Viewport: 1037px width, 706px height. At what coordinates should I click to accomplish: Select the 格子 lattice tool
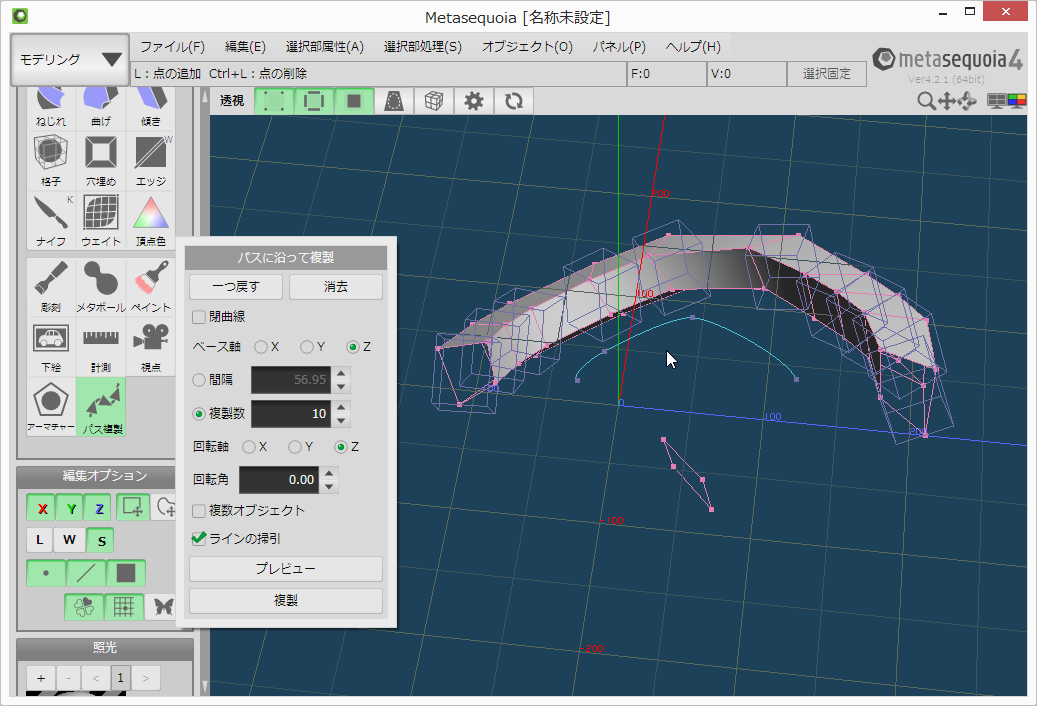point(51,161)
